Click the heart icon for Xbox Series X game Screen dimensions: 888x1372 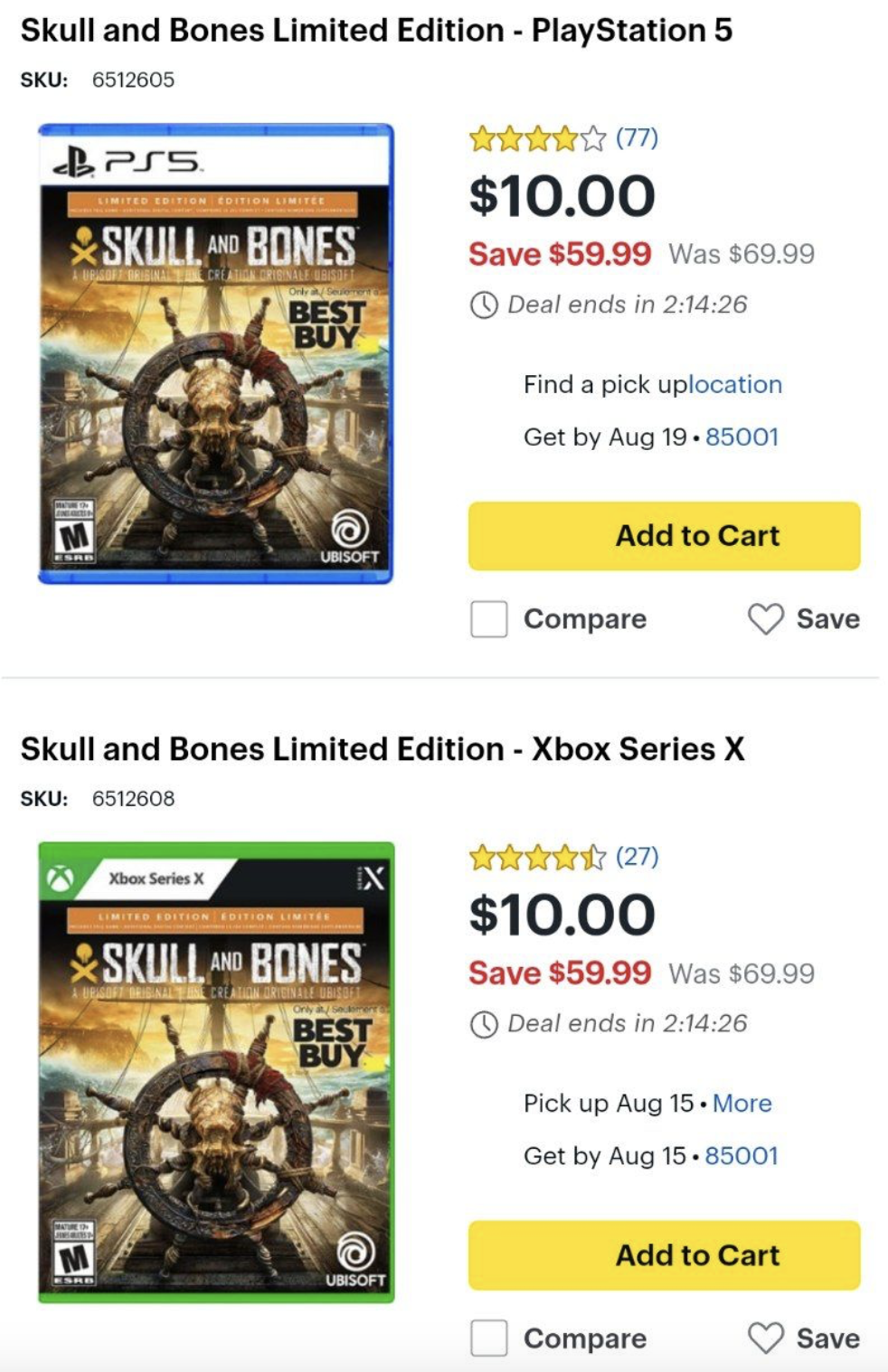point(765,1338)
